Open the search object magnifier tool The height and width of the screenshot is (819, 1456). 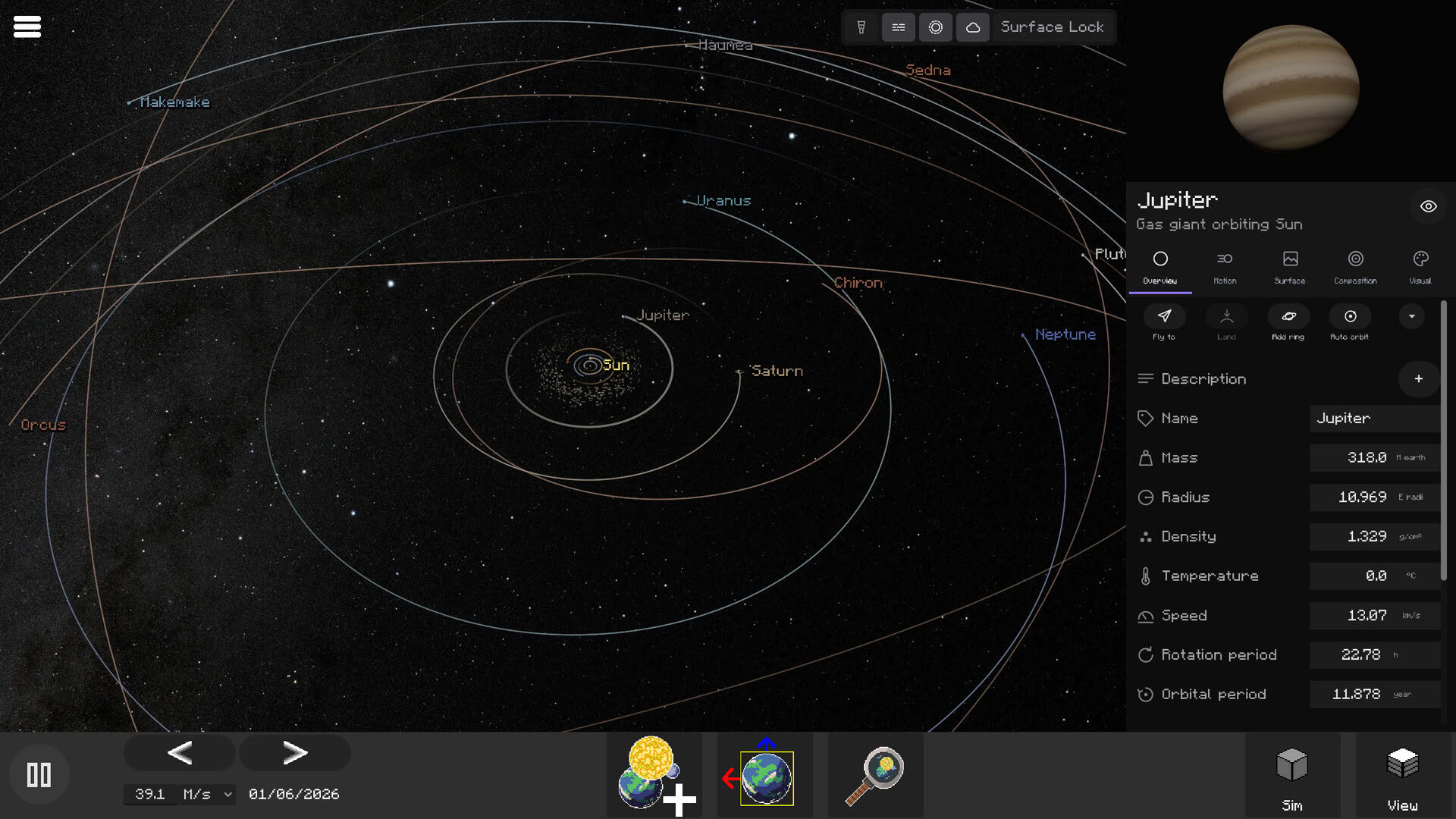point(875,775)
